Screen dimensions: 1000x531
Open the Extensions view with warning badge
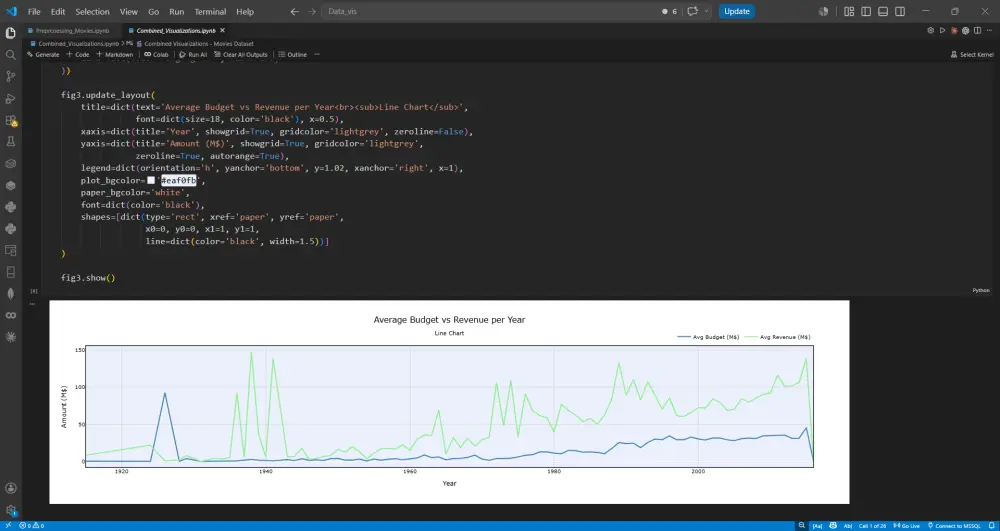pyautogui.click(x=10, y=120)
